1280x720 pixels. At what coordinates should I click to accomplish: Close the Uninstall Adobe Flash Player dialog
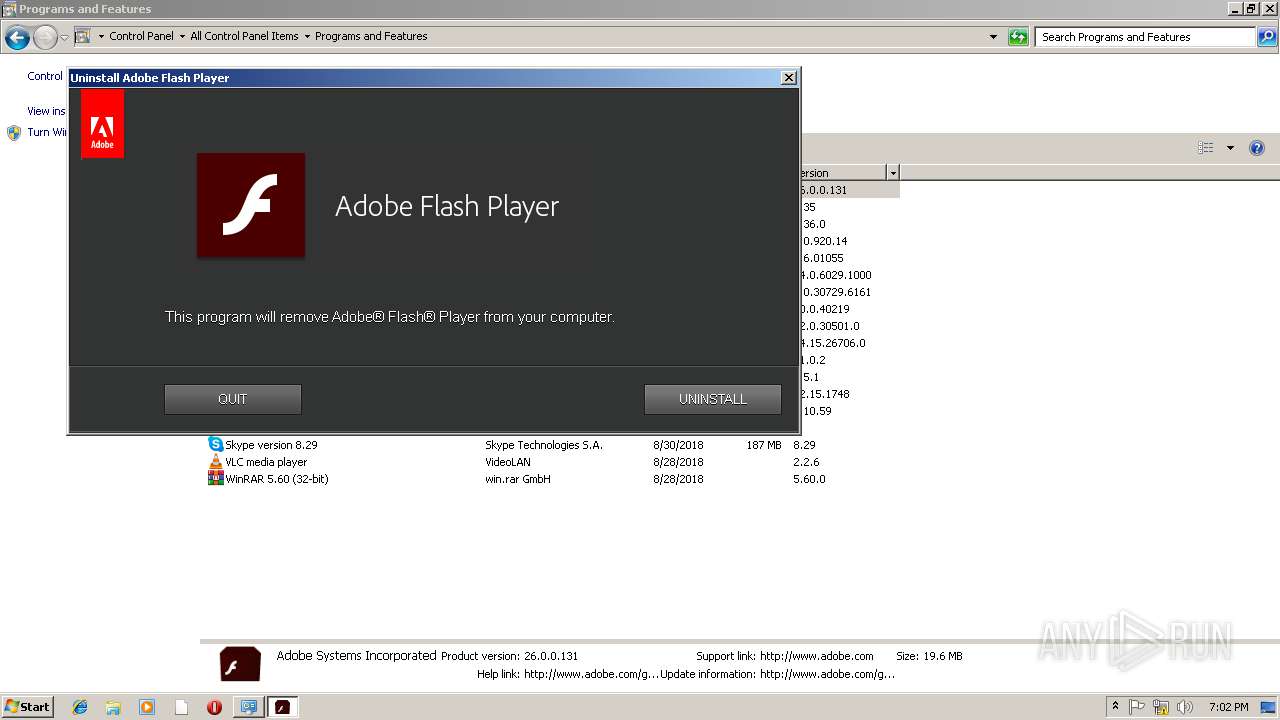789,77
